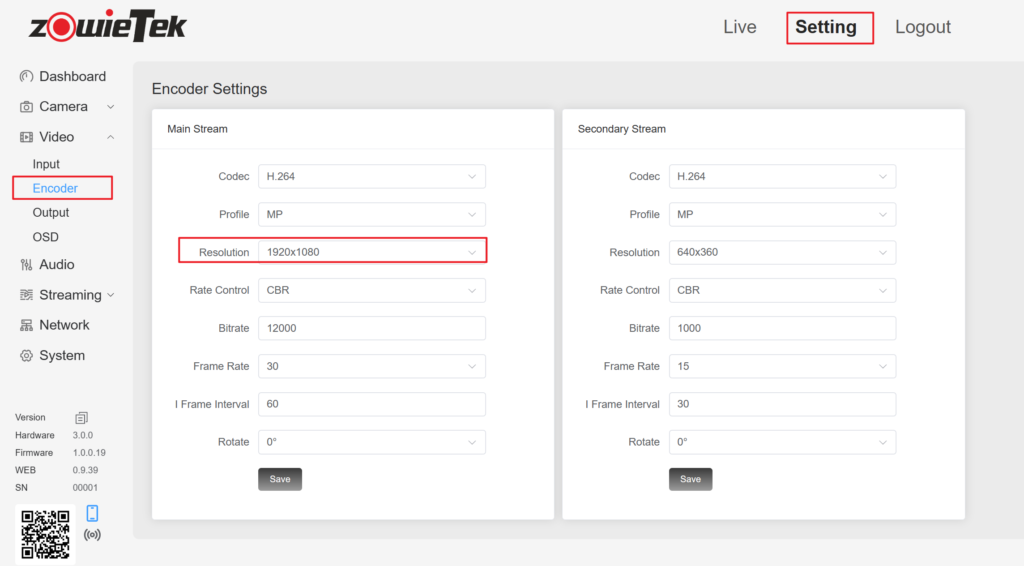Open Main Stream Resolution dropdown

coord(371,252)
